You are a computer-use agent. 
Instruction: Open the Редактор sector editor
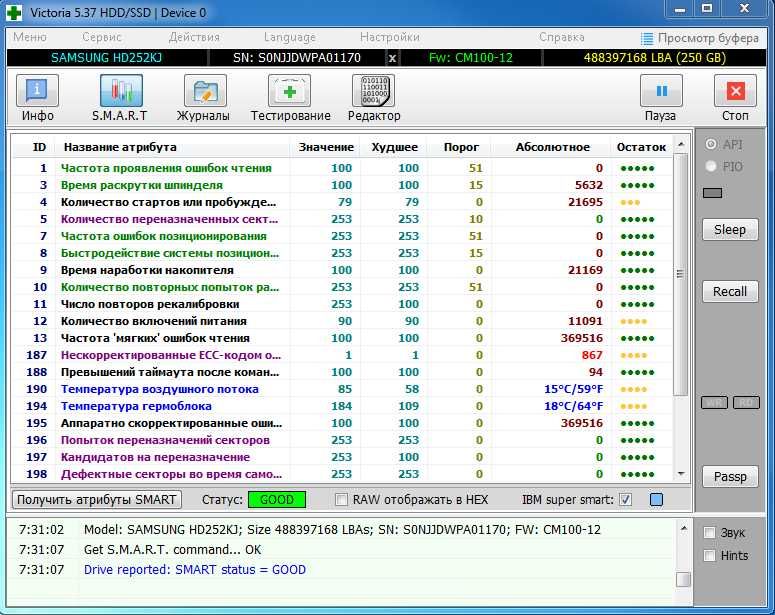[x=373, y=91]
